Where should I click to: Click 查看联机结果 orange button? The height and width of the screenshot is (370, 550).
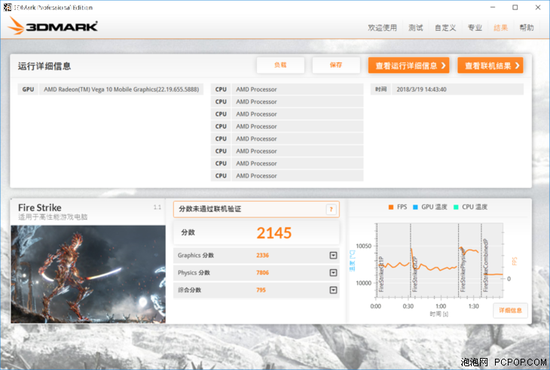tap(490, 66)
